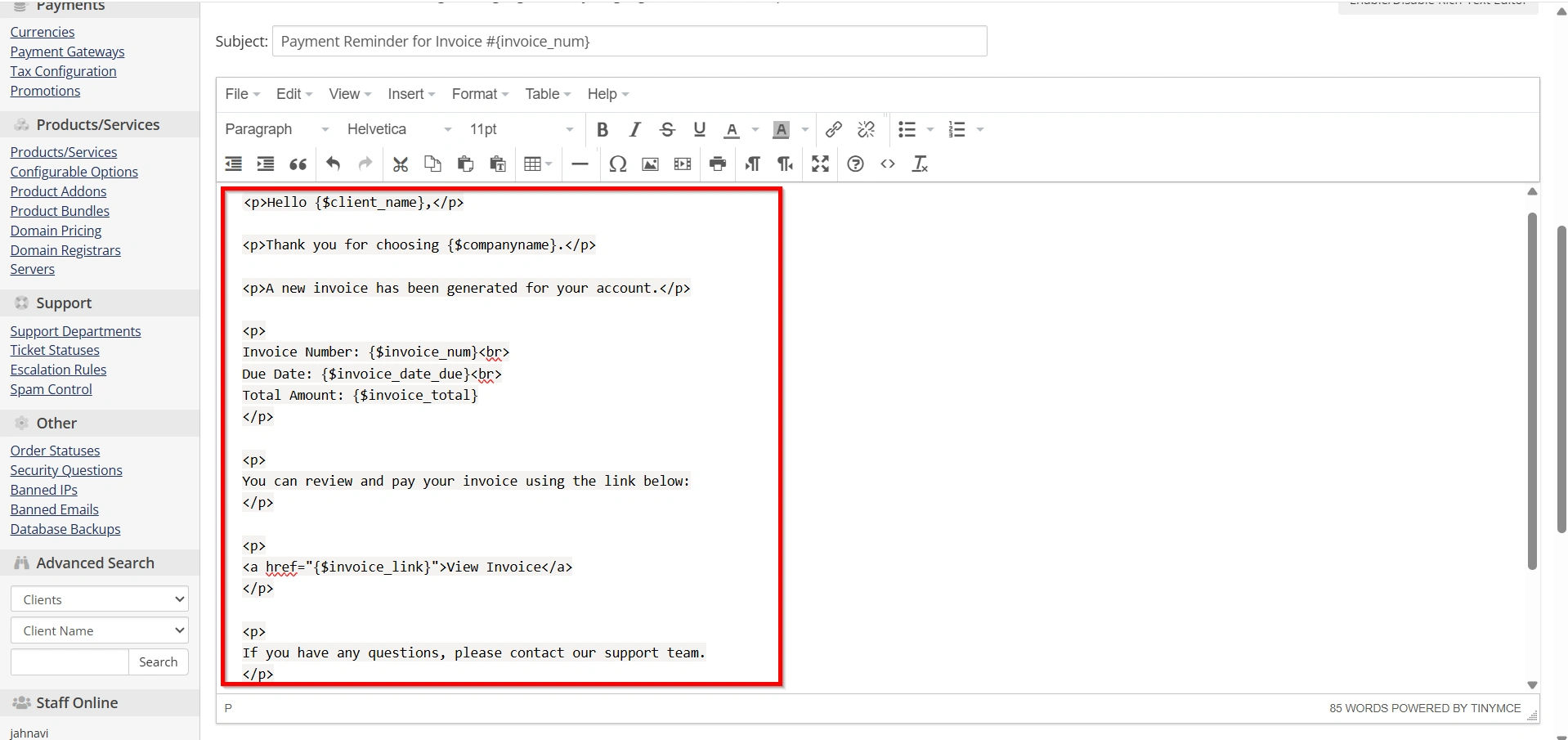Open the Tax Configuration page
The width and height of the screenshot is (1568, 740).
[64, 71]
